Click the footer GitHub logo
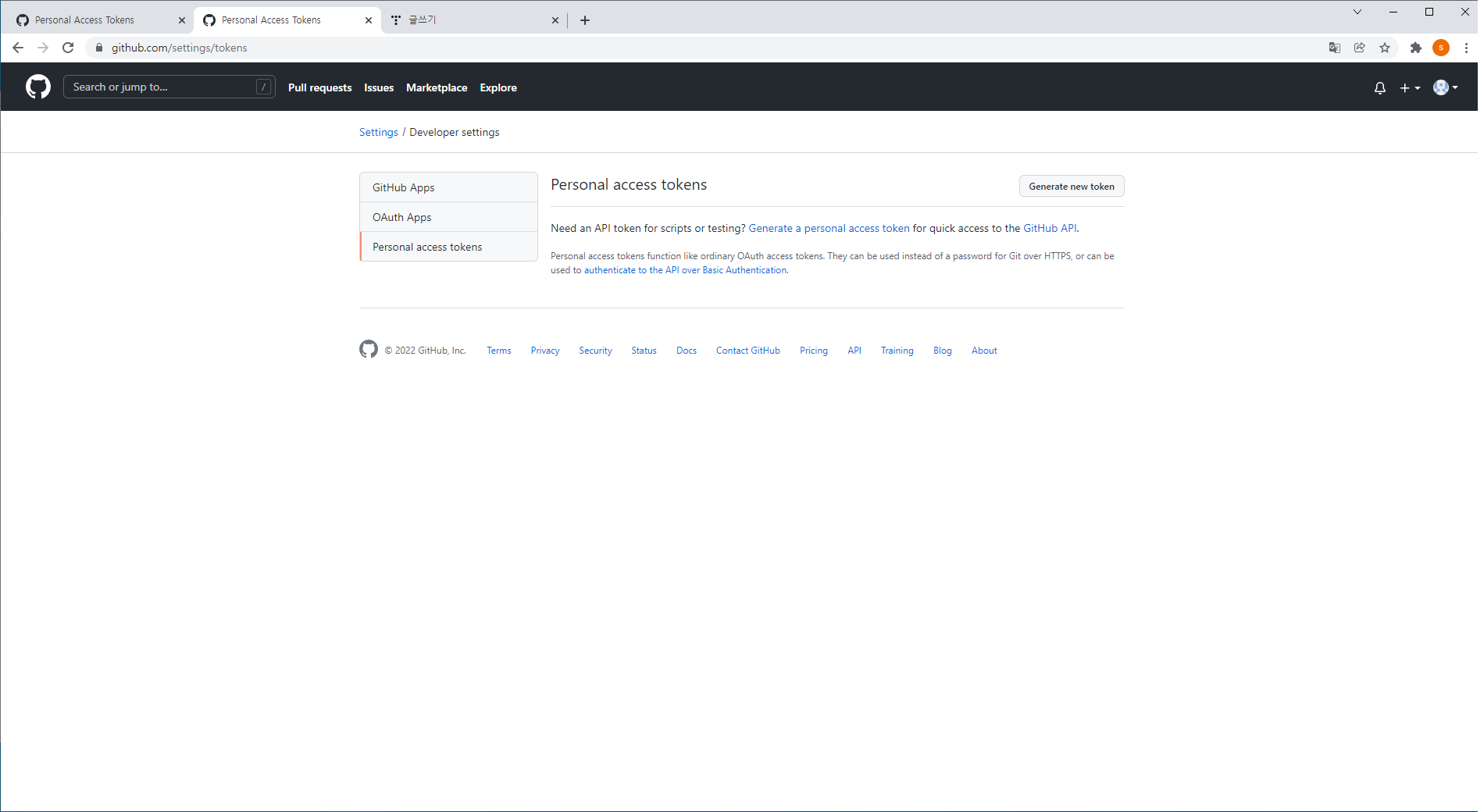 [x=369, y=349]
